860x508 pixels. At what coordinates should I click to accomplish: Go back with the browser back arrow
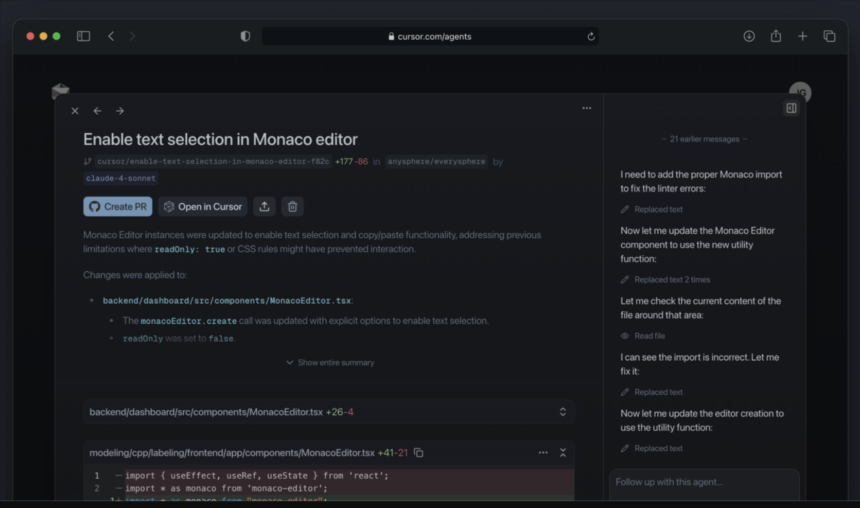coord(111,36)
